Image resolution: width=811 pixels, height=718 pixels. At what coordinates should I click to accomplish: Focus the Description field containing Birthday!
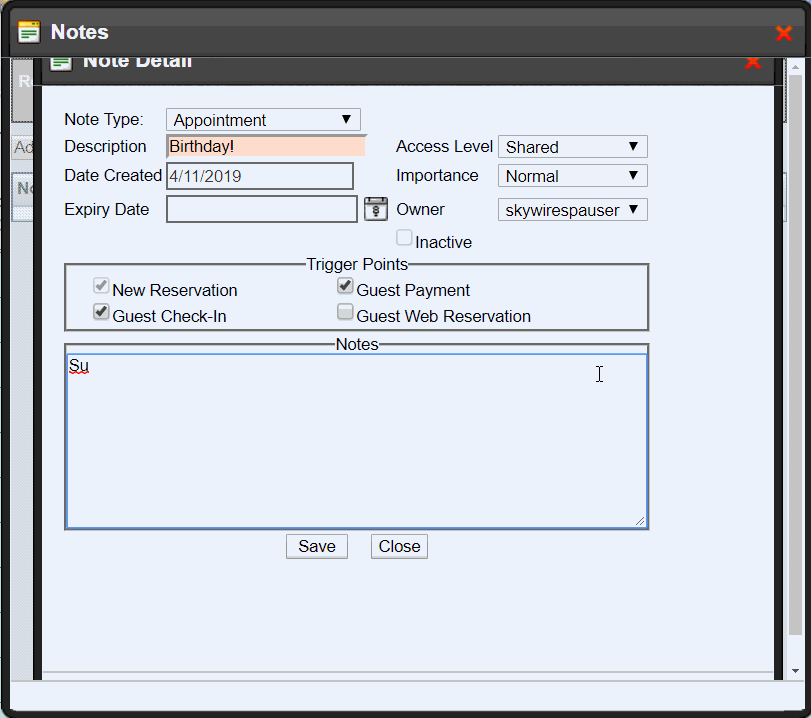click(266, 146)
